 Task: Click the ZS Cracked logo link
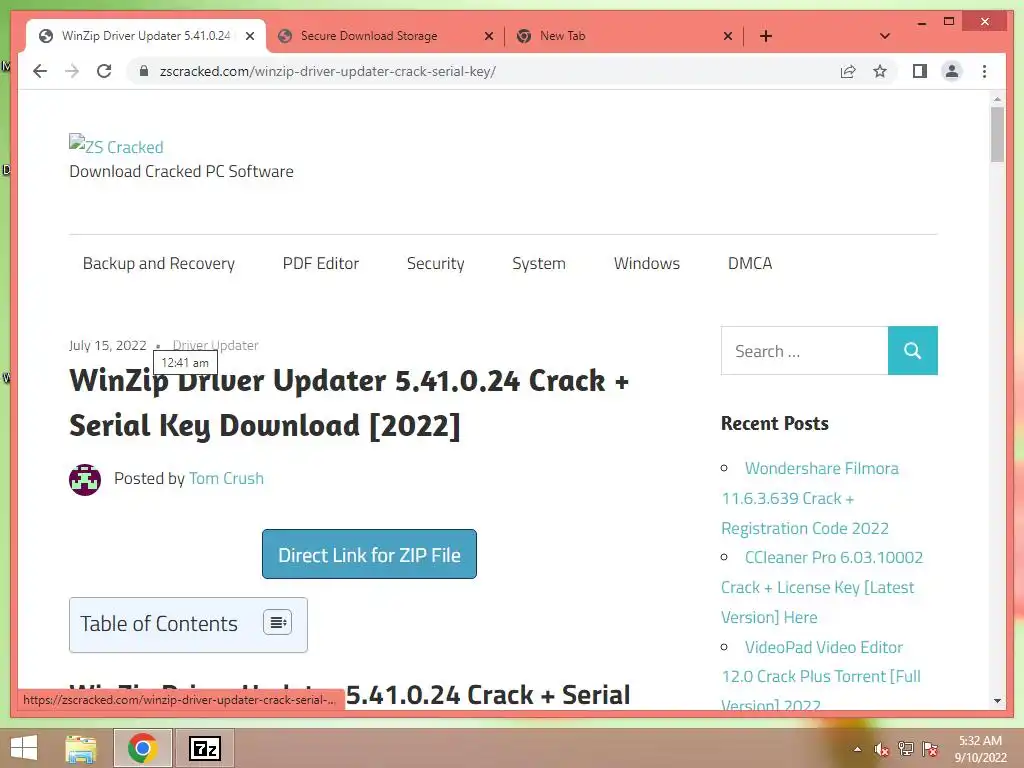tap(116, 146)
